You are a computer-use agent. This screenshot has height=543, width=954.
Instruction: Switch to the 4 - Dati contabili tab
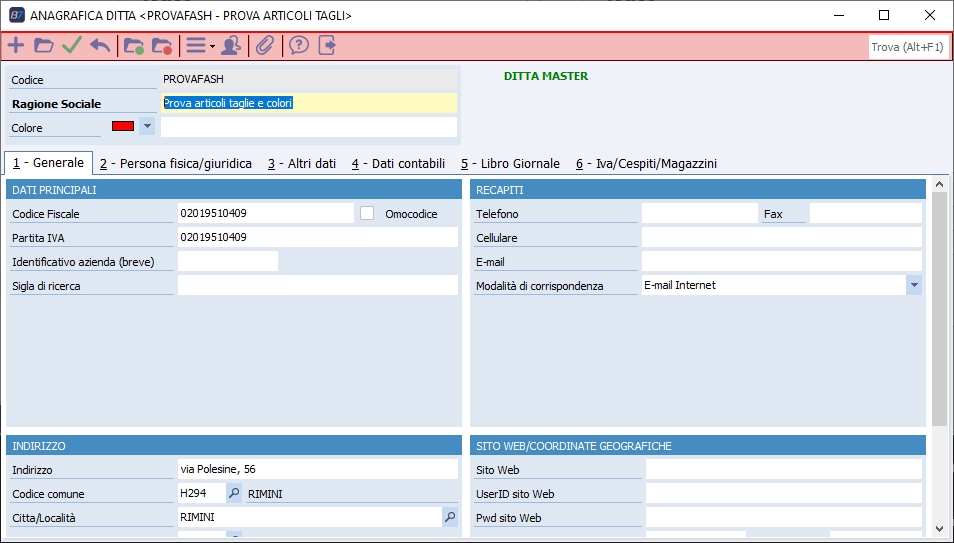tap(398, 164)
